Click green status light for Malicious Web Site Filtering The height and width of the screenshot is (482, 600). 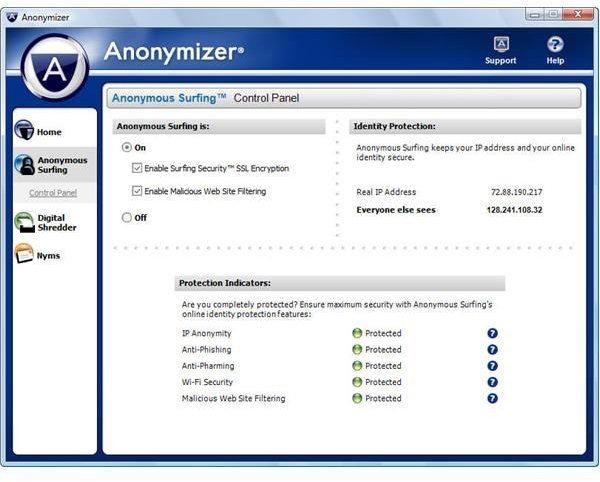pyautogui.click(x=357, y=399)
